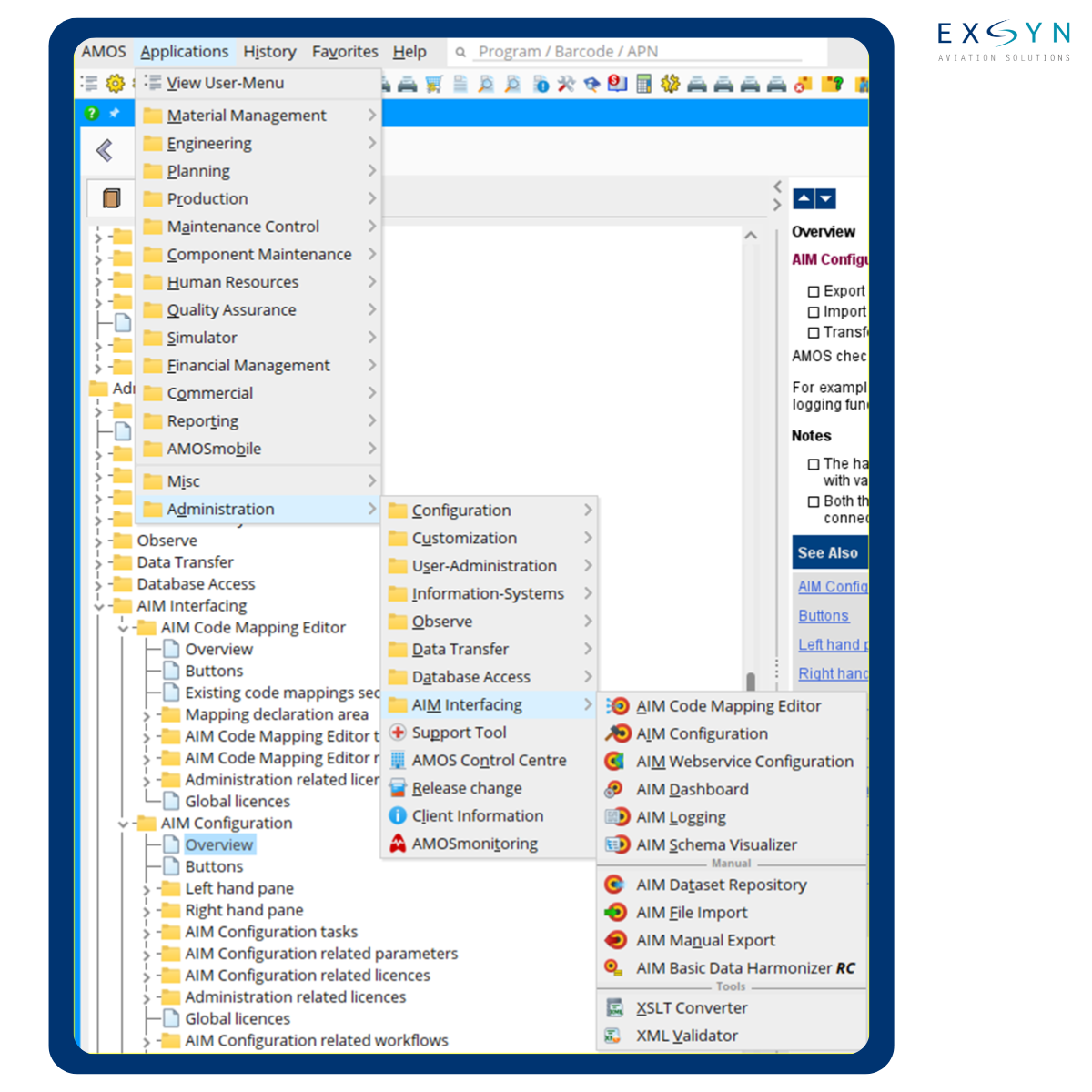Expand the Reporting submenu
This screenshot has height=1092, width=1092.
(x=258, y=420)
